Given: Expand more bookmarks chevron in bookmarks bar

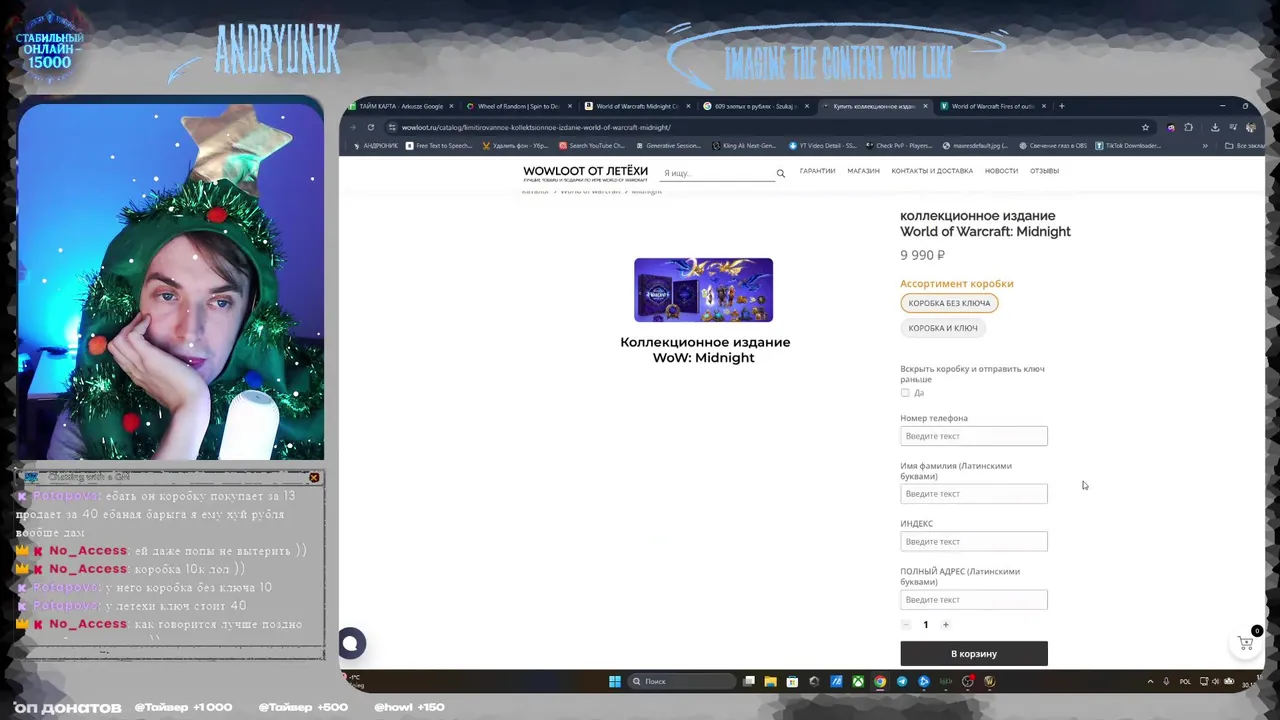Looking at the screenshot, I should click(x=1204, y=146).
